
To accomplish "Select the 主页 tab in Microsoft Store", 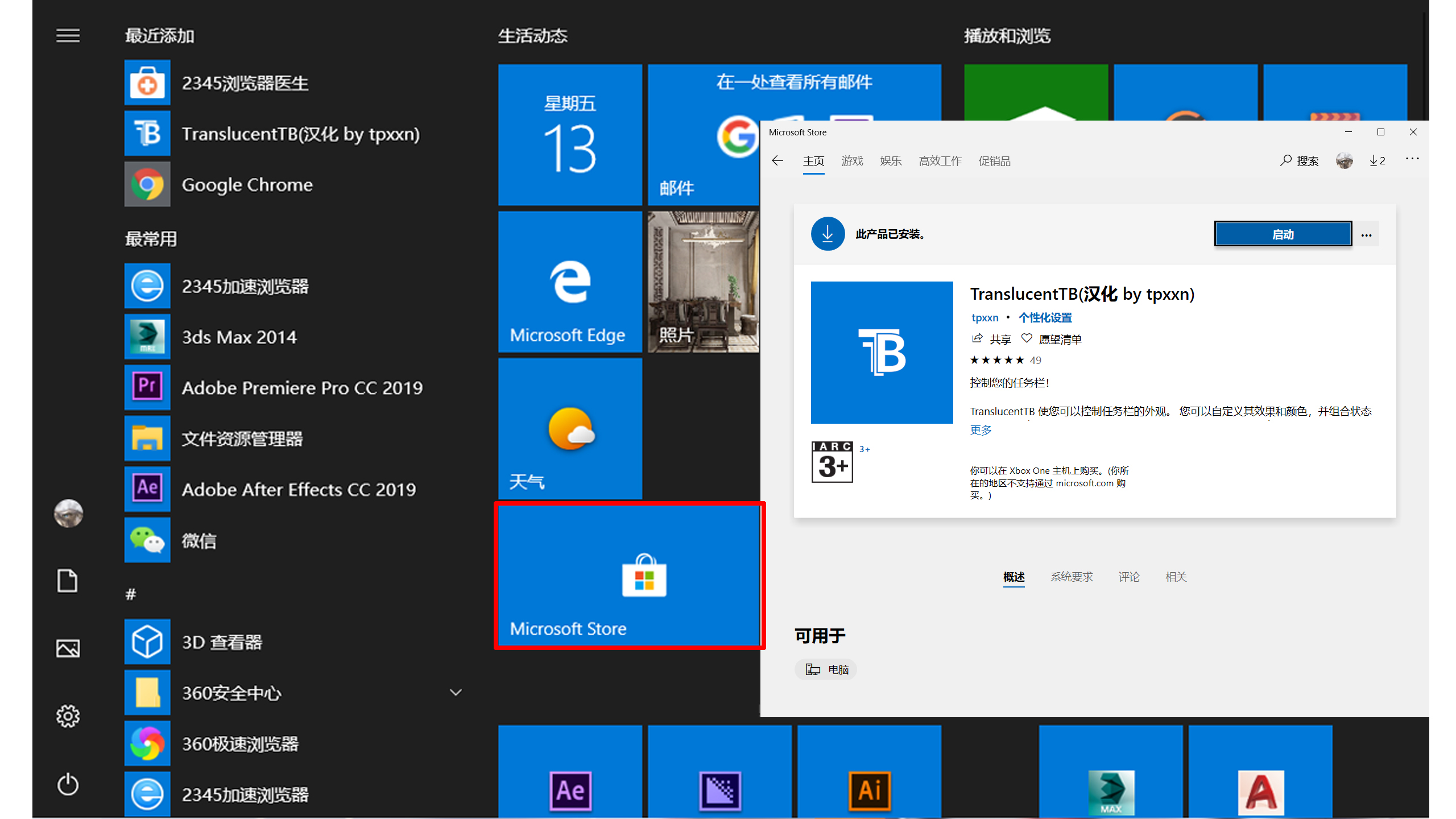I will click(x=813, y=161).
